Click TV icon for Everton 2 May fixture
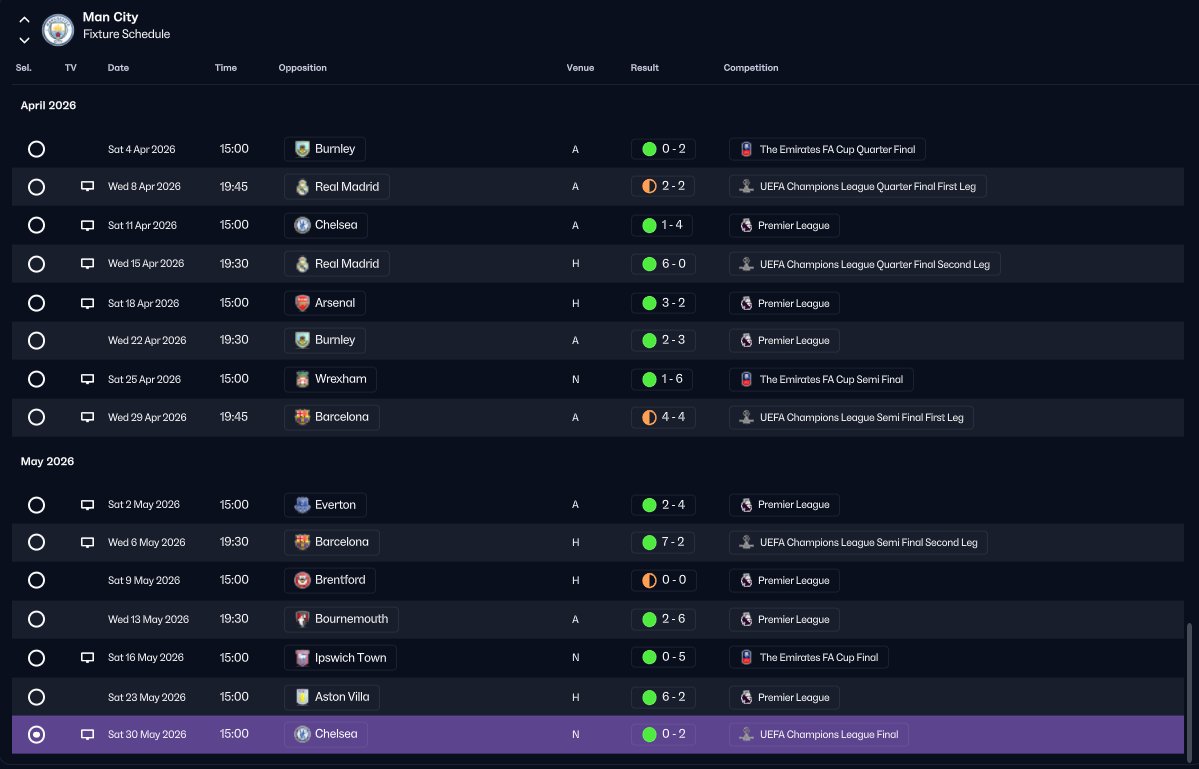This screenshot has width=1199, height=769. (87, 505)
